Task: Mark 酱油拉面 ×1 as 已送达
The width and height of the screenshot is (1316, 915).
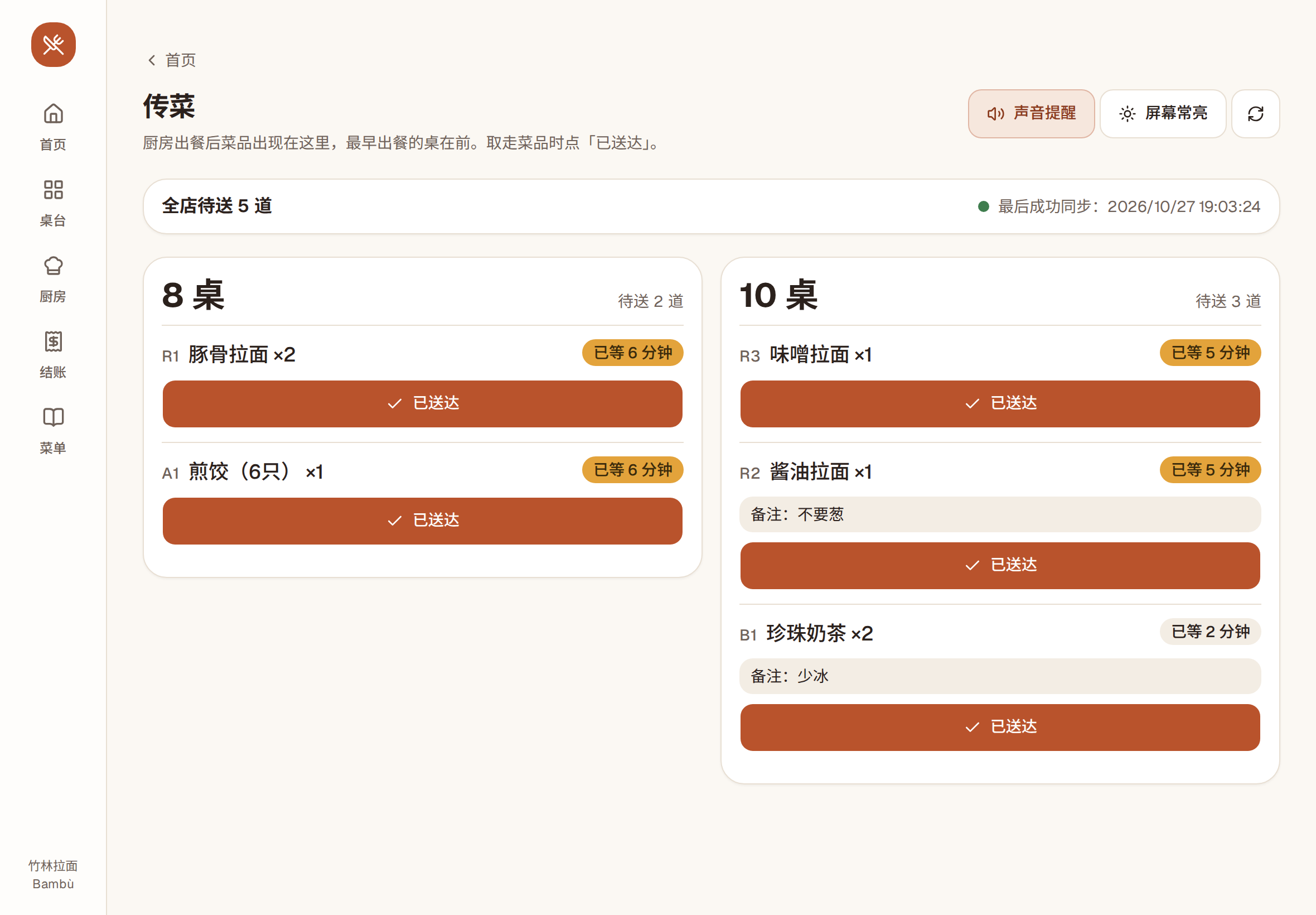Action: 1000,565
